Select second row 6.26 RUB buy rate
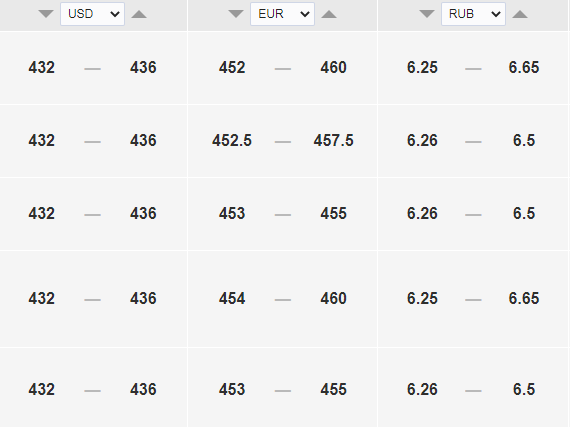The width and height of the screenshot is (570, 427). click(x=422, y=141)
